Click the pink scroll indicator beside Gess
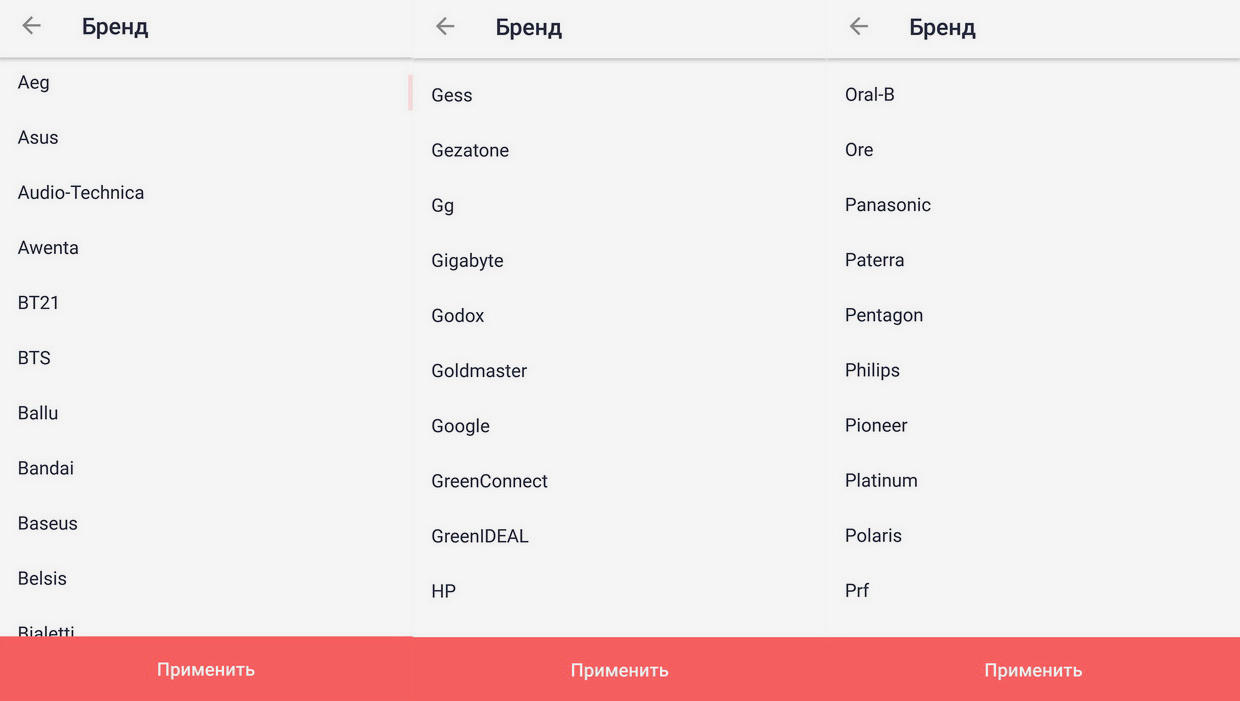Image resolution: width=1240 pixels, height=701 pixels. [410, 93]
